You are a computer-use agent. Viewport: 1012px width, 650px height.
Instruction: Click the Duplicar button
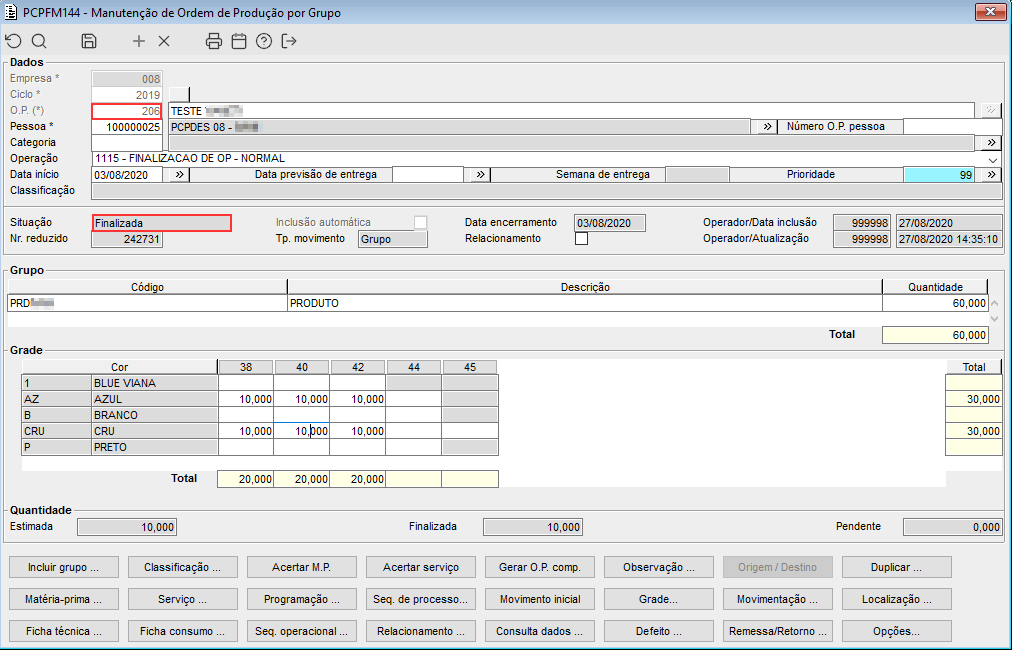[x=896, y=567]
